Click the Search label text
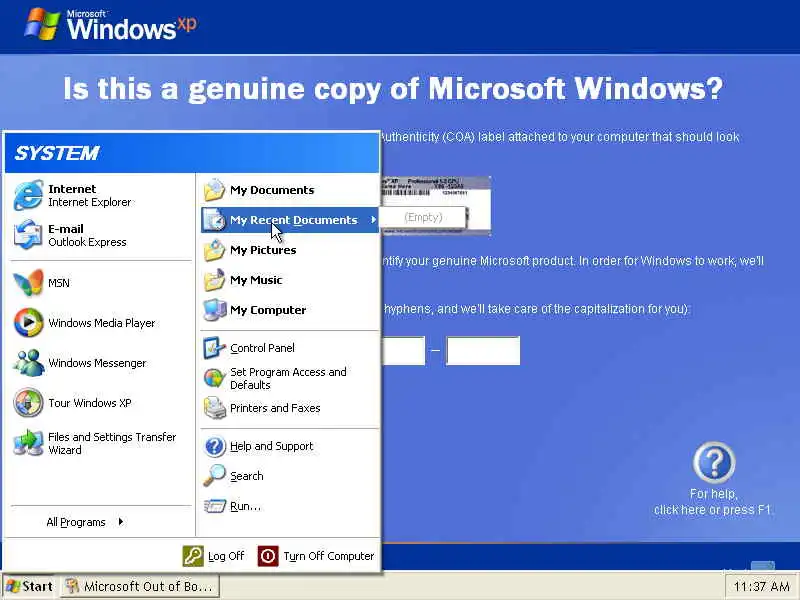Screen dimensions: 800x600 (246, 476)
